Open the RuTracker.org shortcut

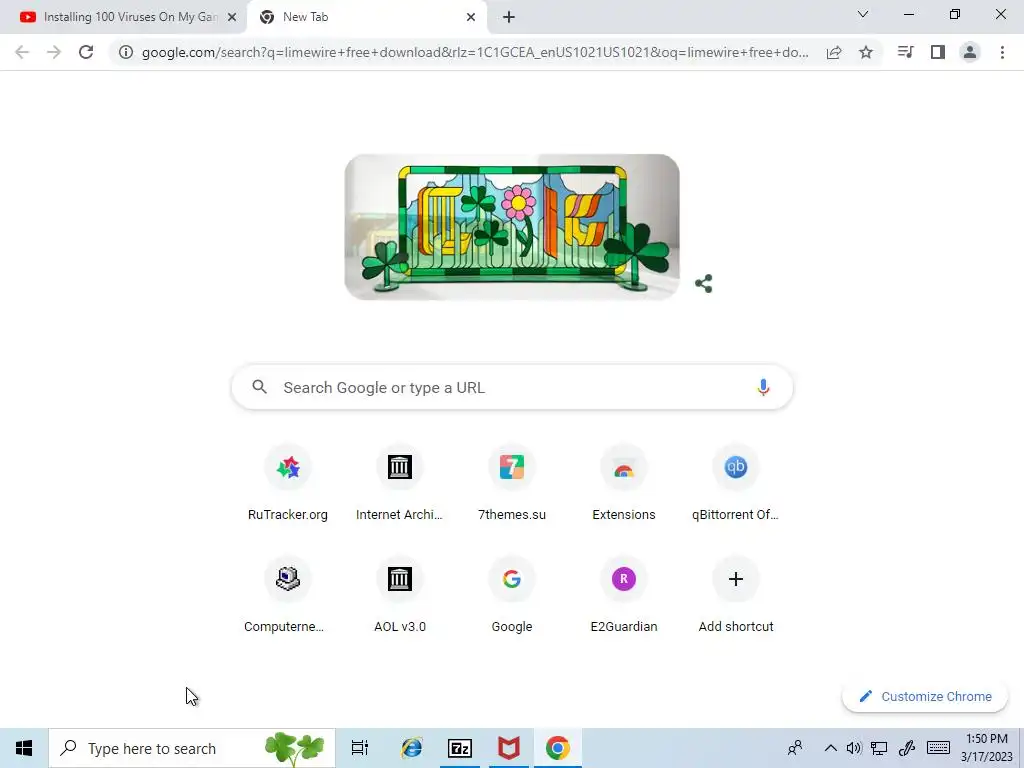(288, 483)
